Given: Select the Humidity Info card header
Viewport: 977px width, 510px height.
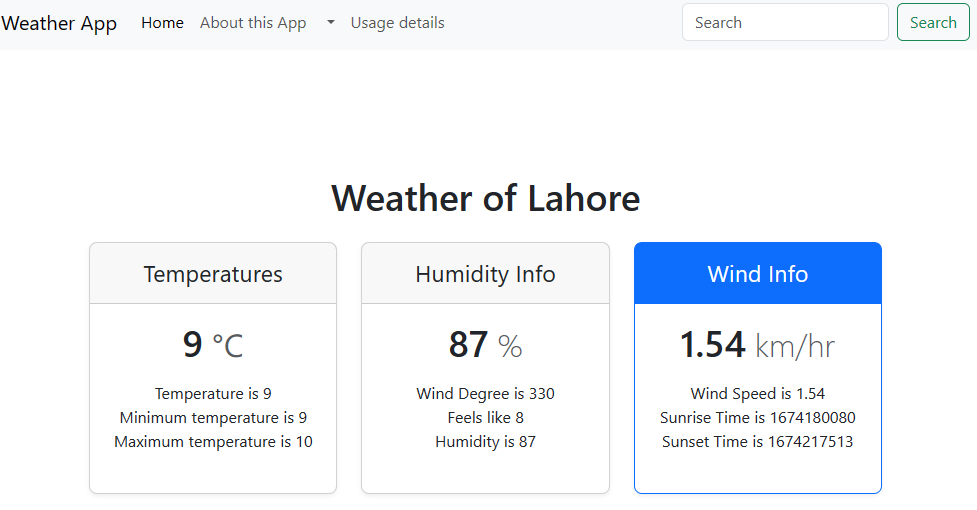Looking at the screenshot, I should tap(485, 274).
